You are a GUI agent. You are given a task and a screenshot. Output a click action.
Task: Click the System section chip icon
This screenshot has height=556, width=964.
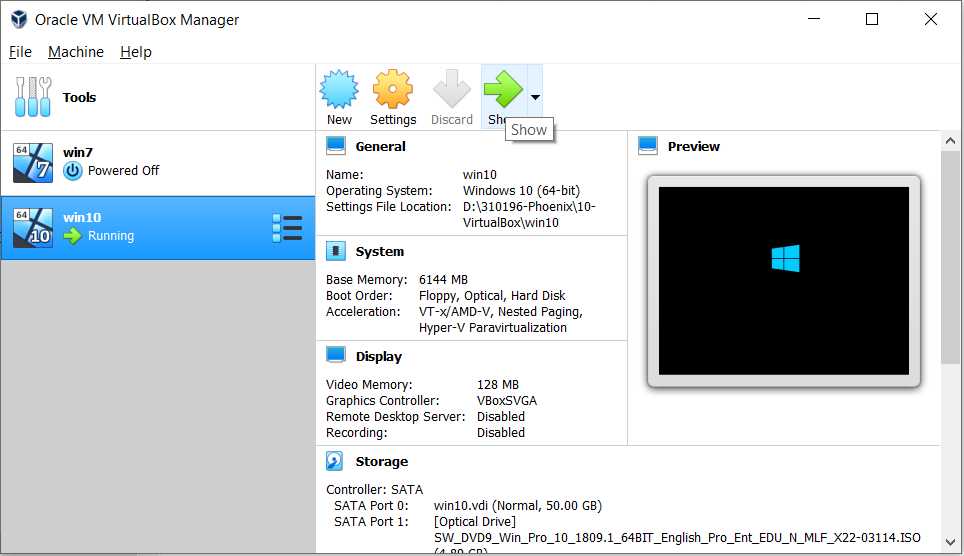[336, 251]
